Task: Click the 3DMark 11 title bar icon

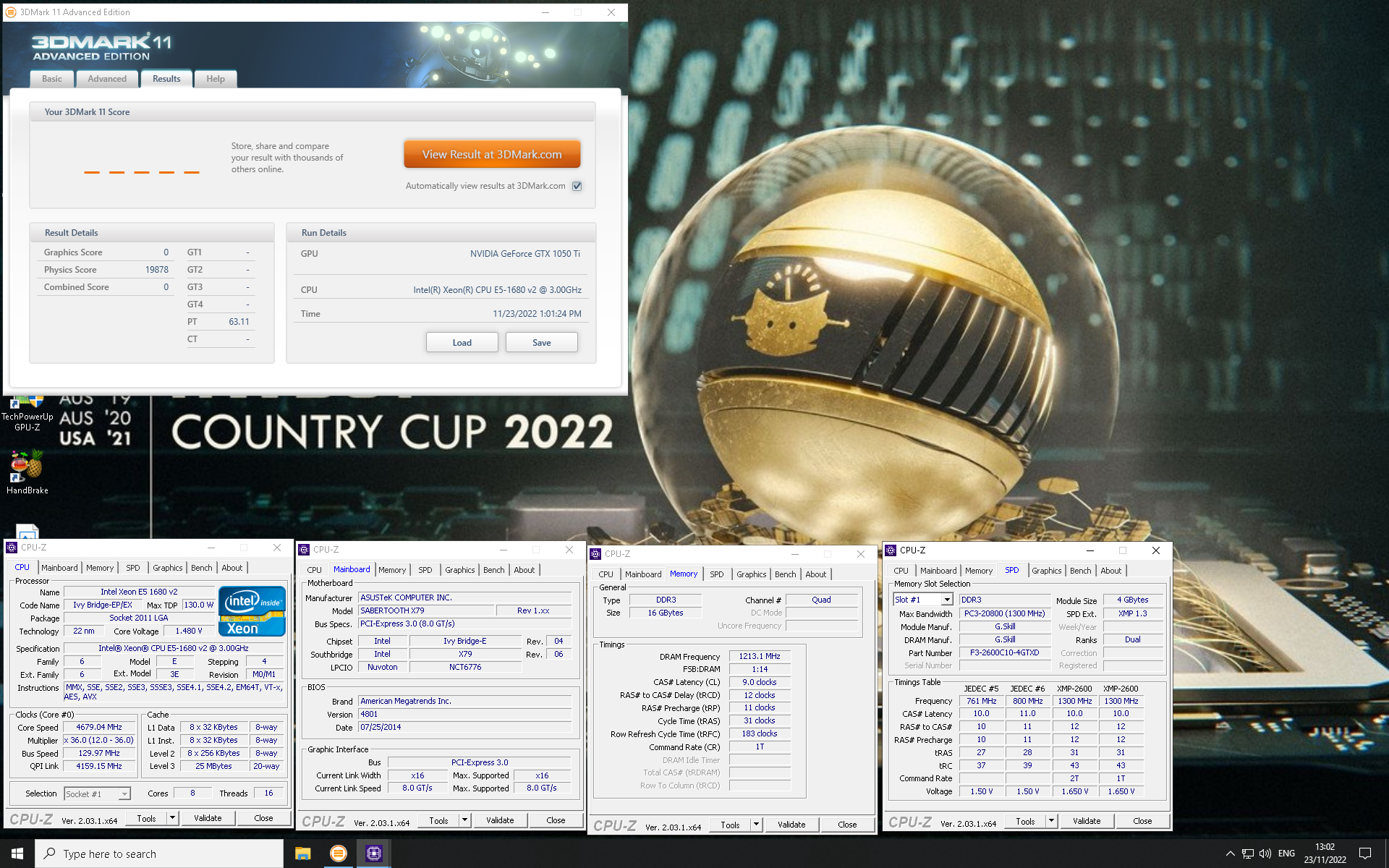Action: coord(11,12)
